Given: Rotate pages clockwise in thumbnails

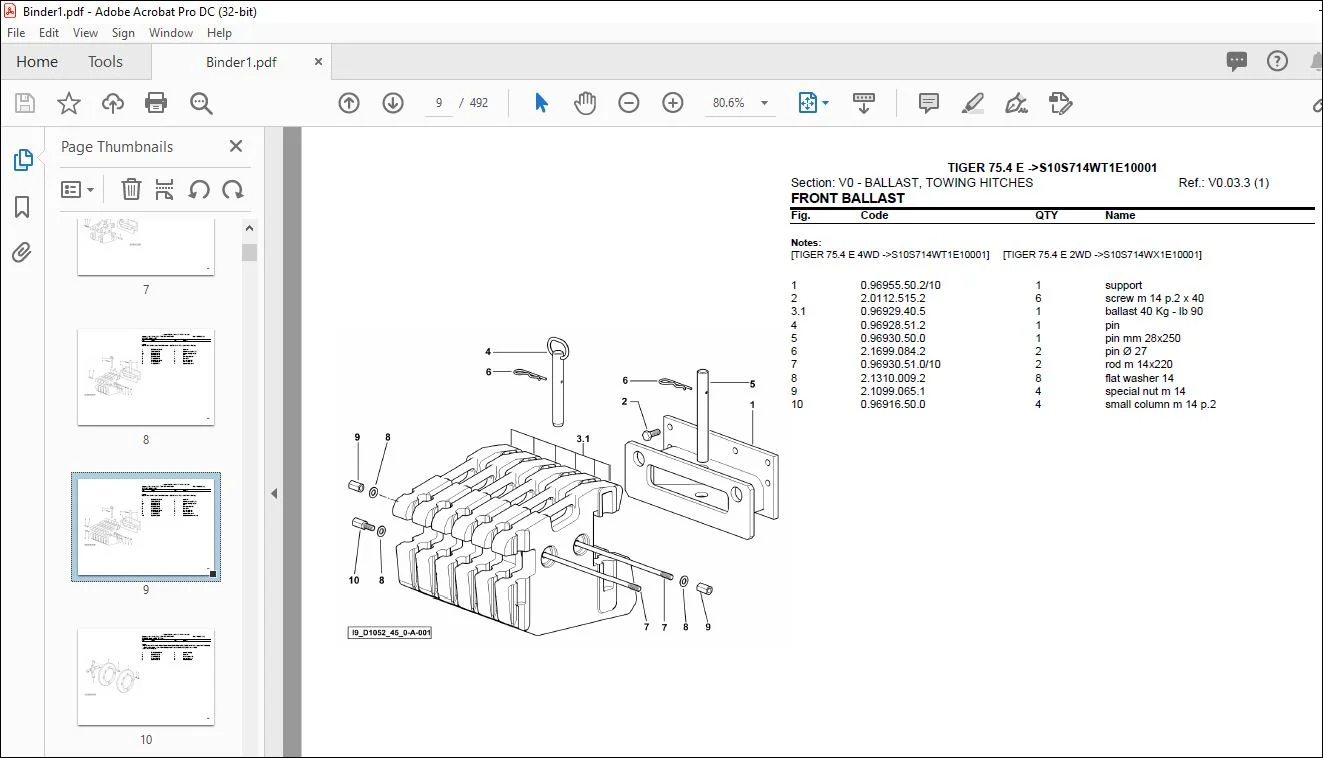Looking at the screenshot, I should point(233,189).
